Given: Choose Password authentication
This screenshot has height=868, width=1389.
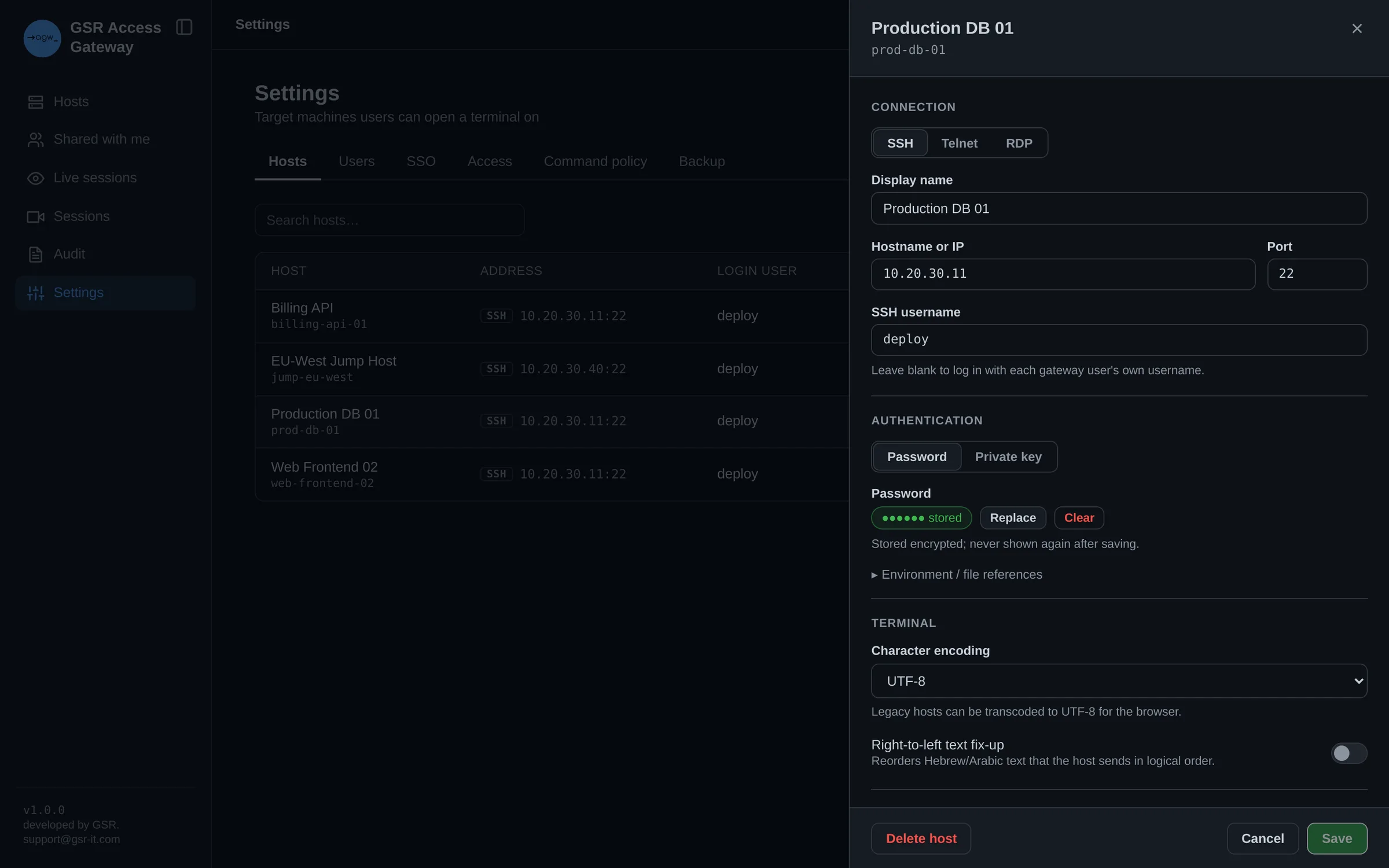Looking at the screenshot, I should tap(917, 457).
